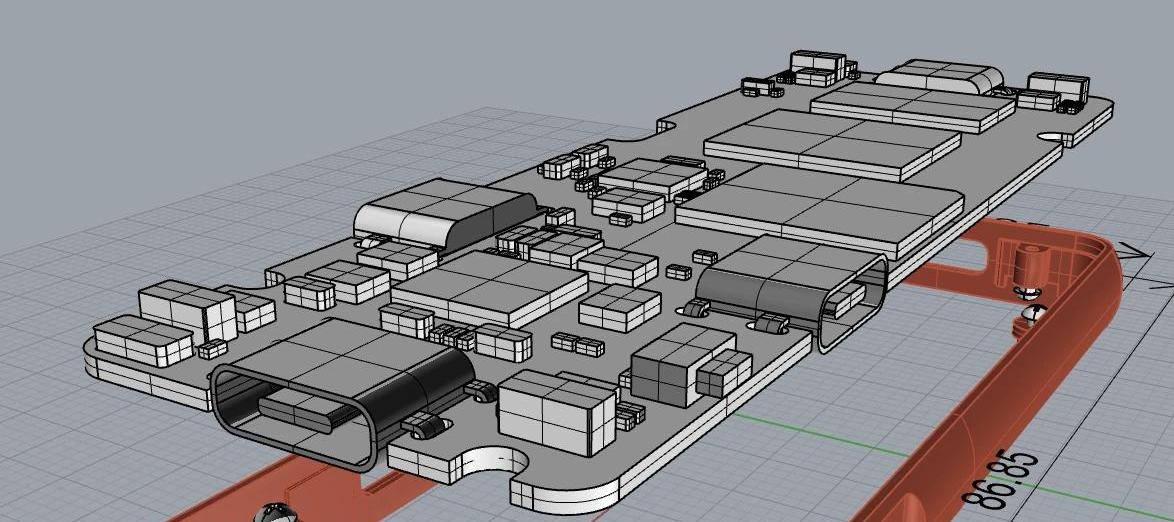
Task: Select the oval slot hole at board's far right
Action: [x=1055, y=135]
